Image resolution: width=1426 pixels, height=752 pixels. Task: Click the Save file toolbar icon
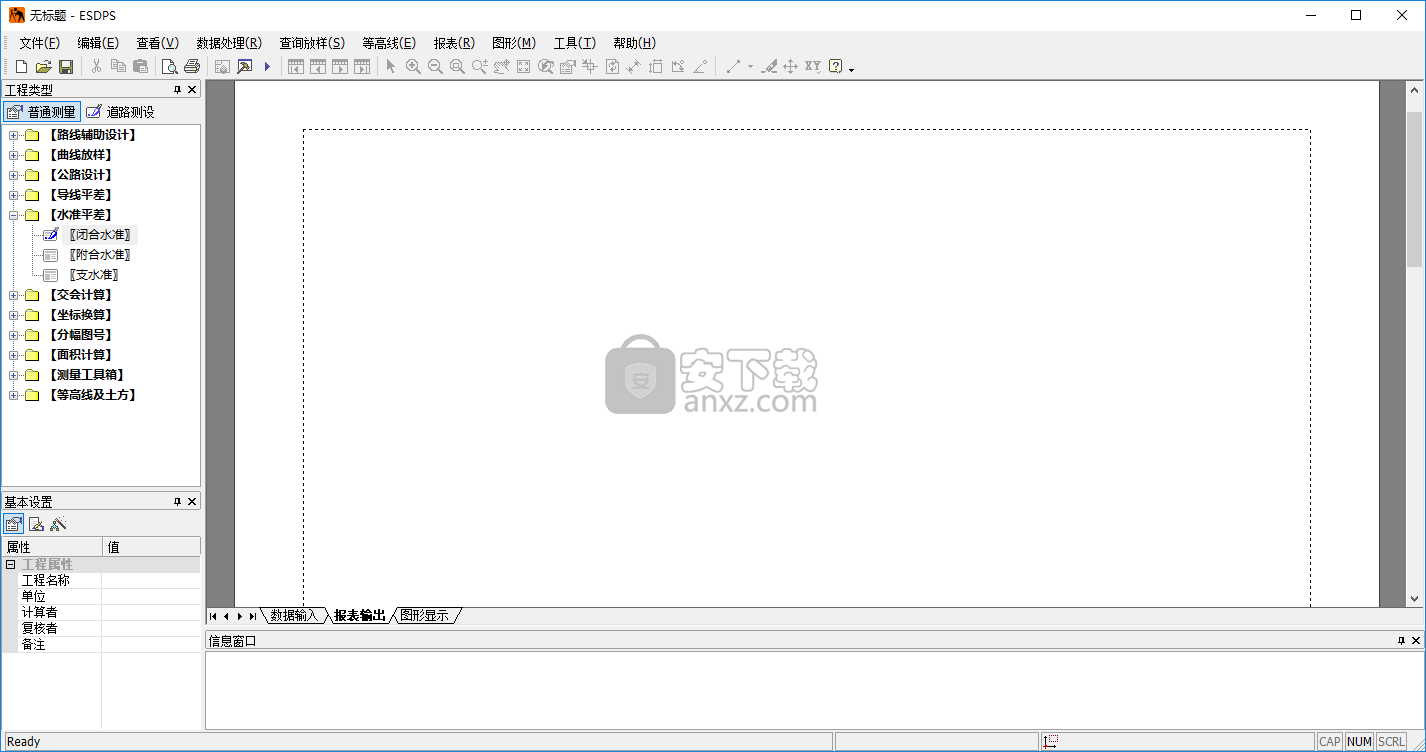point(66,67)
